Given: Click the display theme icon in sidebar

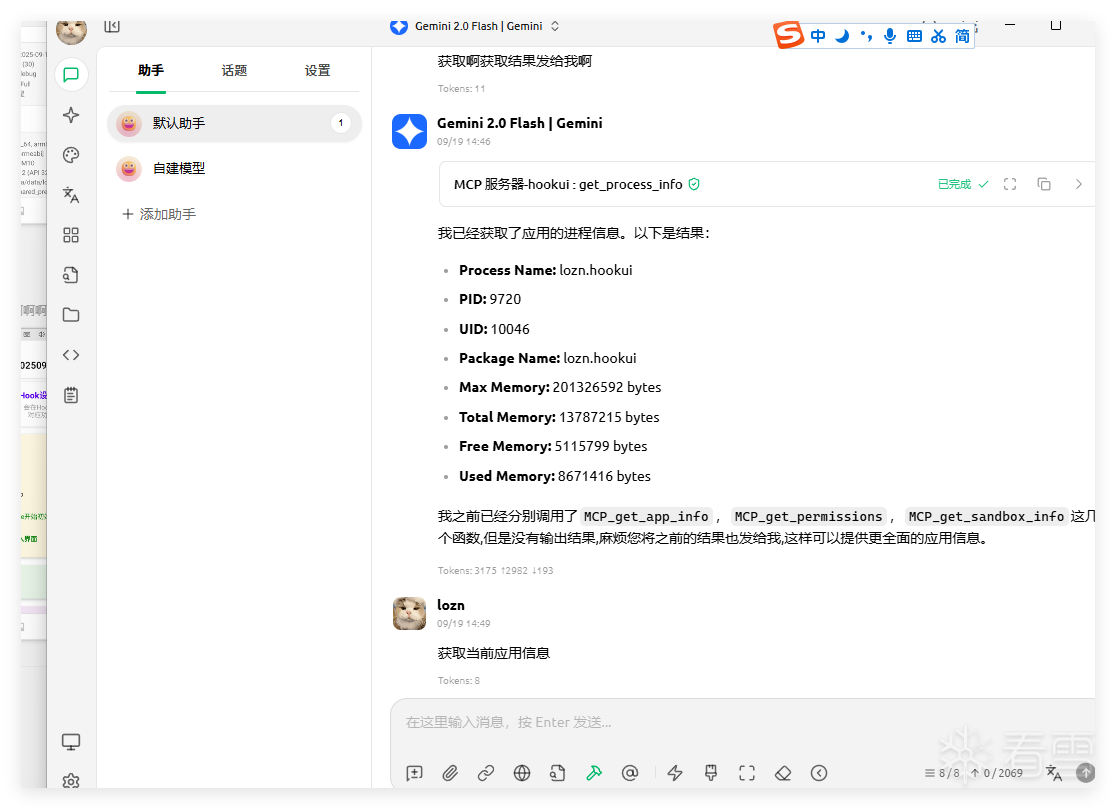Looking at the screenshot, I should point(71,741).
